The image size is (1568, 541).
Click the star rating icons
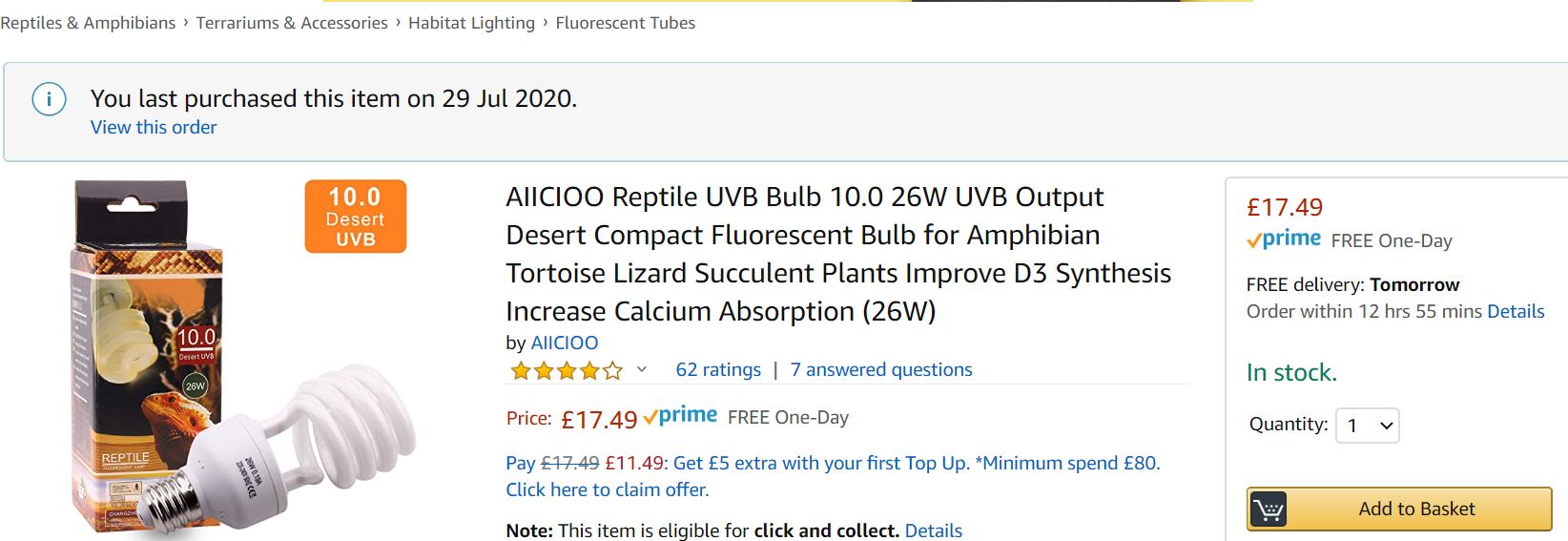566,370
